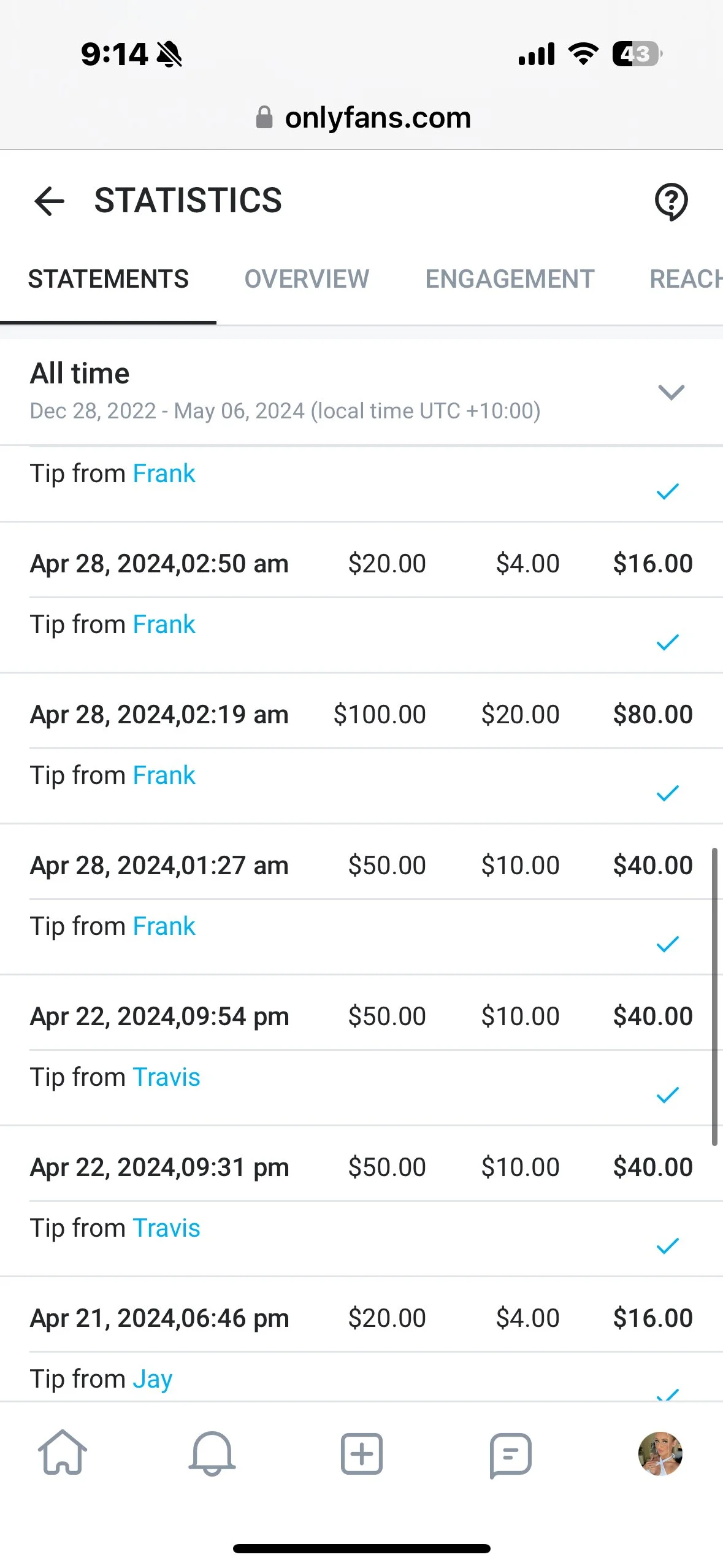The height and width of the screenshot is (1568, 723).
Task: Tap the lock icon beside onlyfans.com
Action: (264, 117)
